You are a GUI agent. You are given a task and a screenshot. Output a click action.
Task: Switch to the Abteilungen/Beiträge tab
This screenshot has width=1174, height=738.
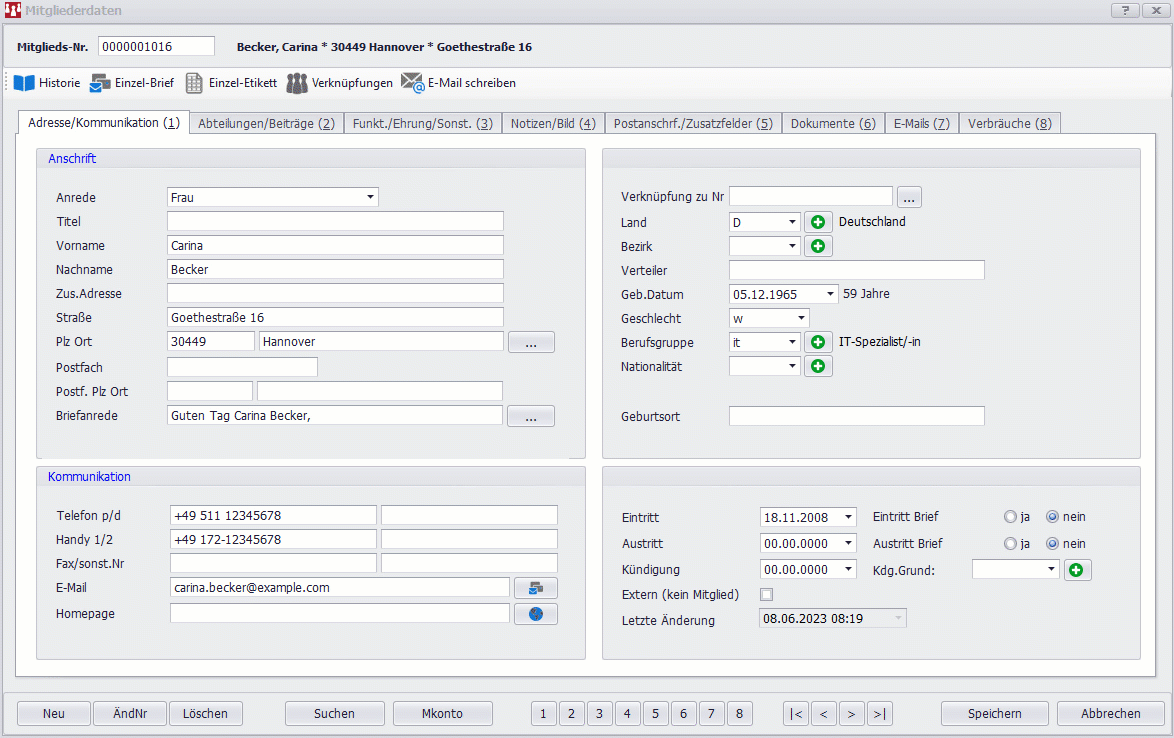point(266,123)
